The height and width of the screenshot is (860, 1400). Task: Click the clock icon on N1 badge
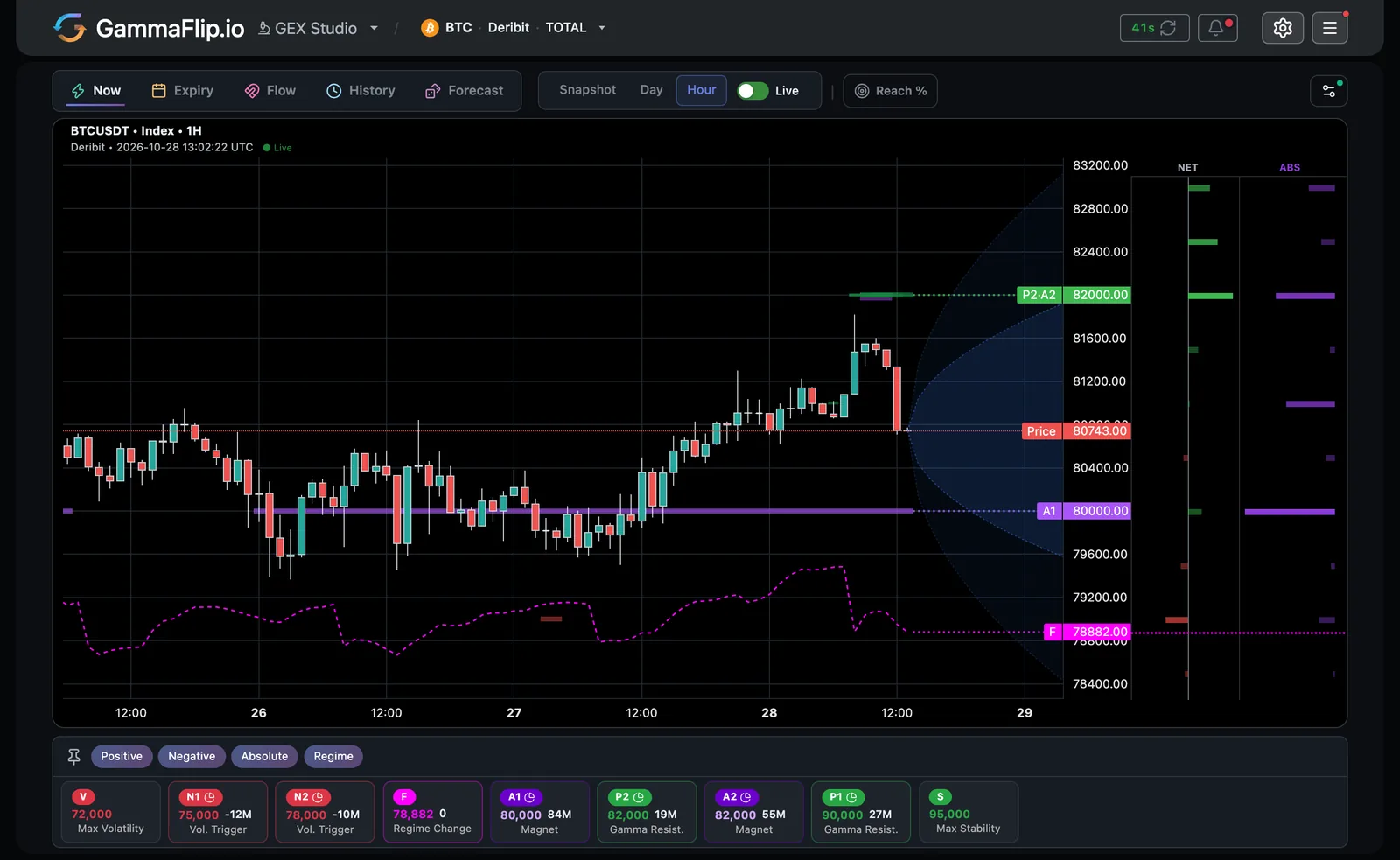(210, 797)
